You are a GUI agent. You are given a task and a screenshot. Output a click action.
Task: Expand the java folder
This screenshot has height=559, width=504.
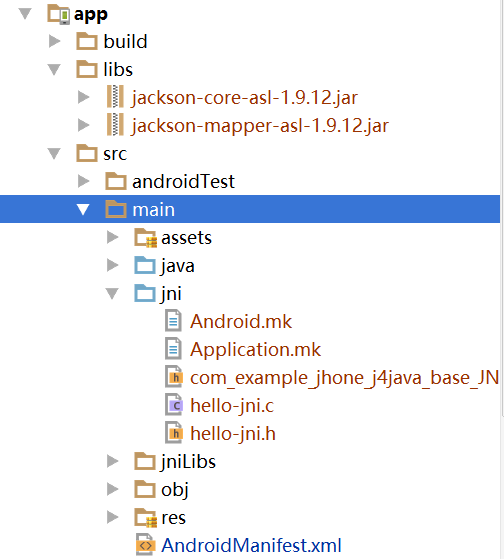pyautogui.click(x=113, y=265)
